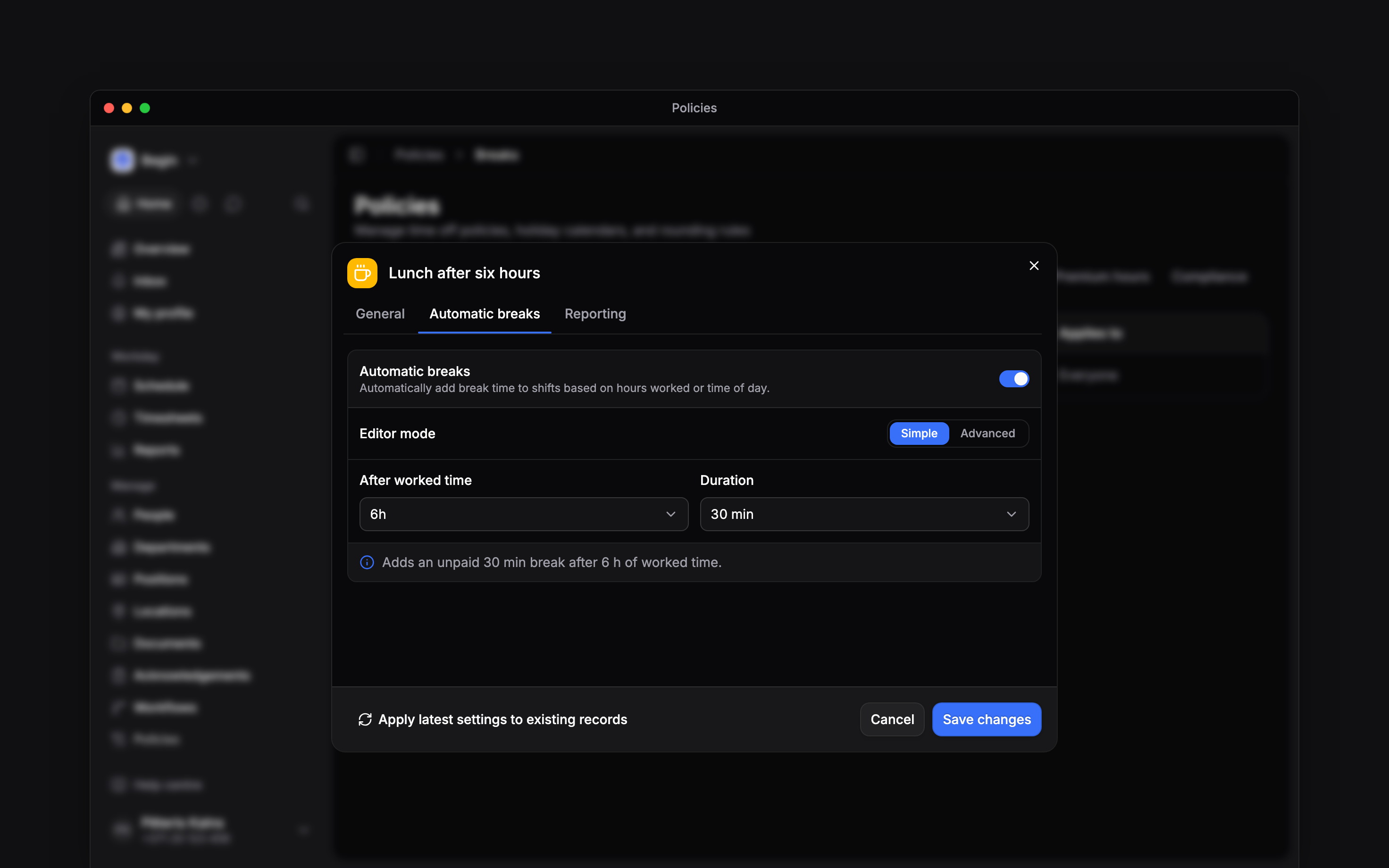The image size is (1389, 868).
Task: Select Simple editor mode
Action: click(x=919, y=434)
